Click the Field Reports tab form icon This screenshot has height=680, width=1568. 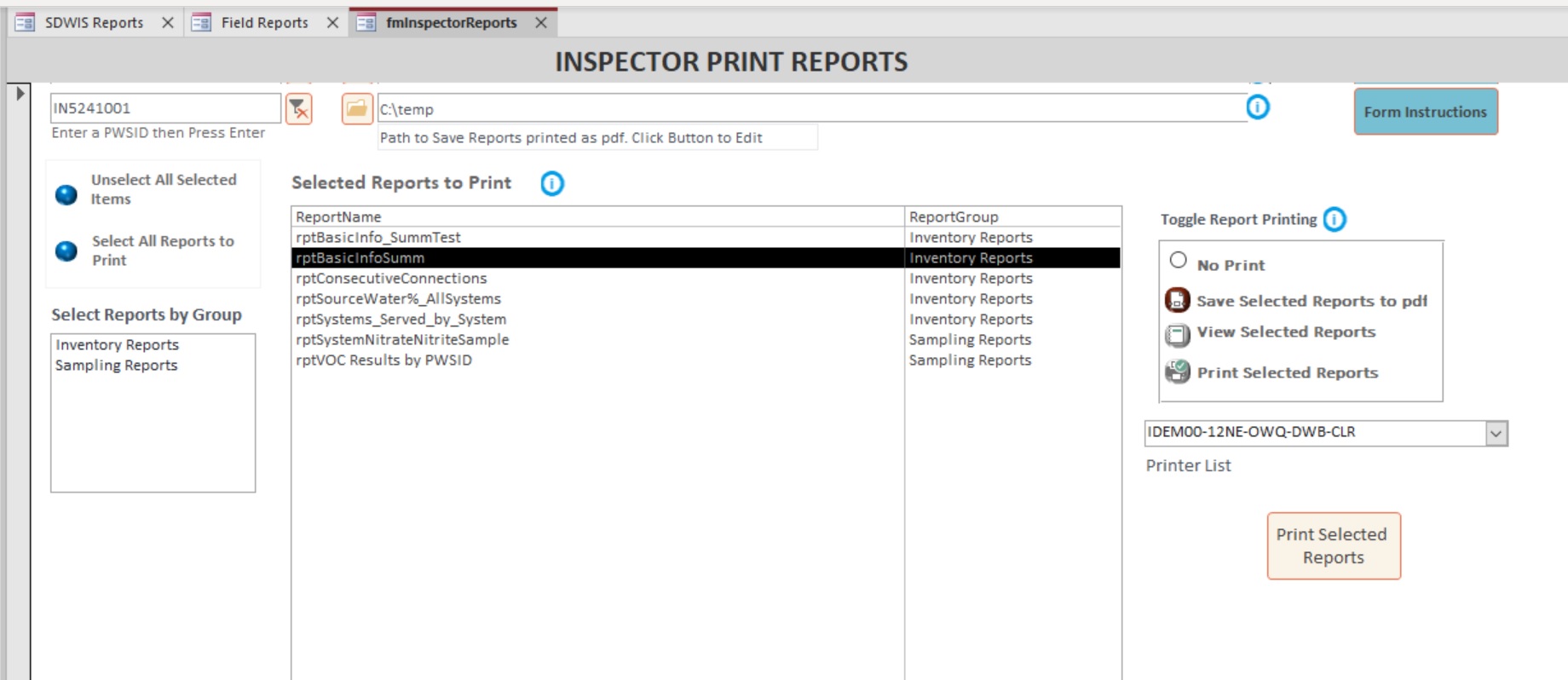coord(201,23)
